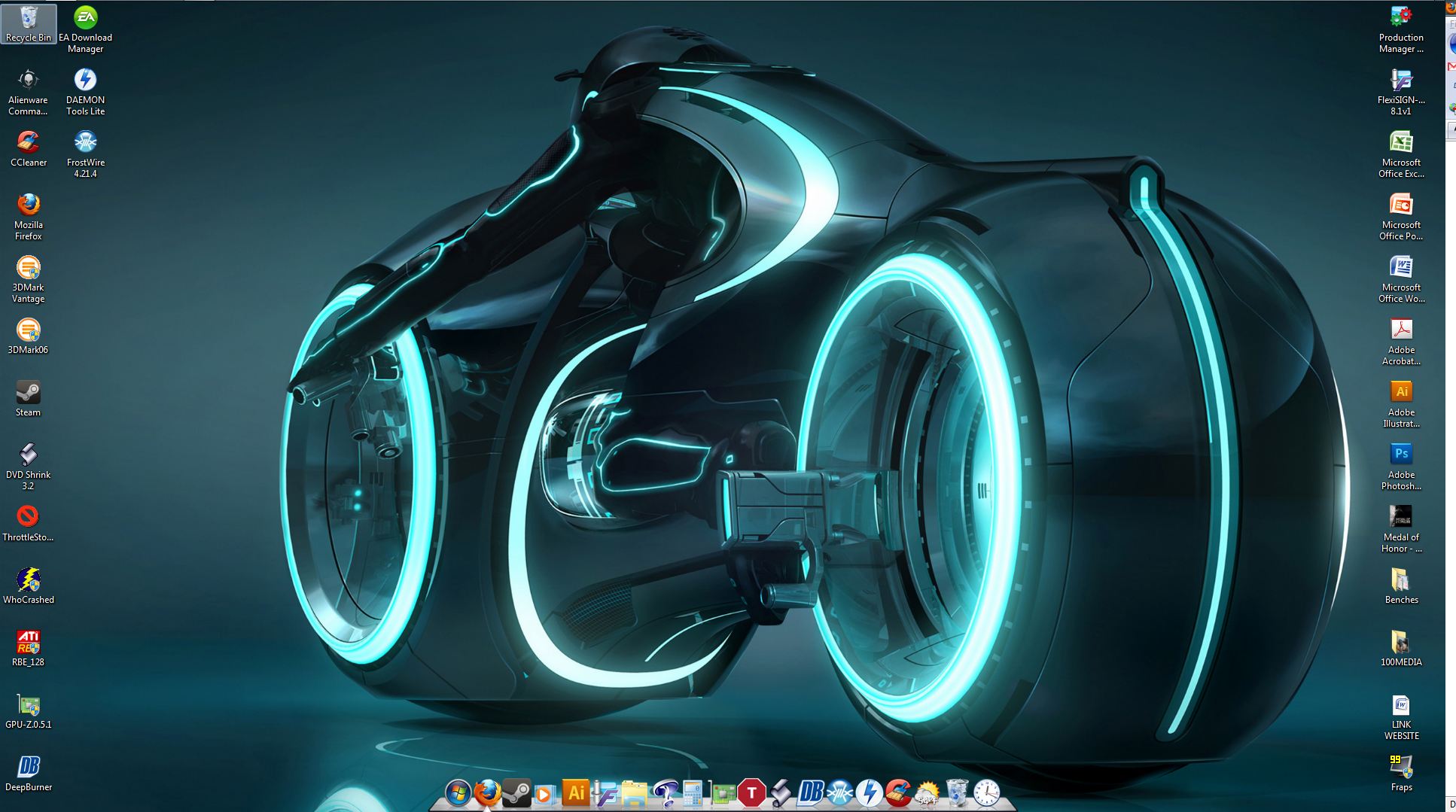The height and width of the screenshot is (812, 1456).
Task: Click the CCleaner desktop shortcut
Action: pyautogui.click(x=28, y=148)
